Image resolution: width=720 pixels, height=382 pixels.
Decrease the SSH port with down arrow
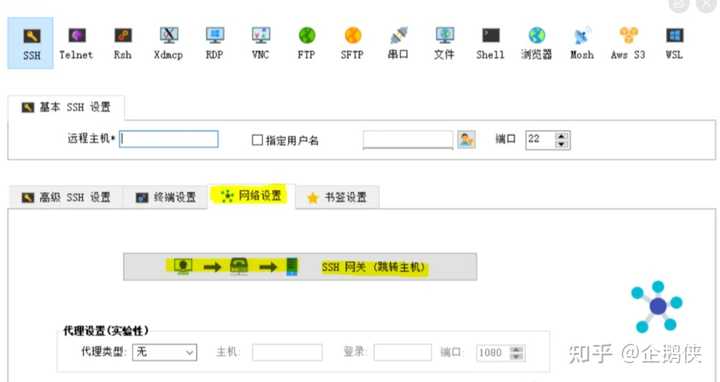pos(562,144)
